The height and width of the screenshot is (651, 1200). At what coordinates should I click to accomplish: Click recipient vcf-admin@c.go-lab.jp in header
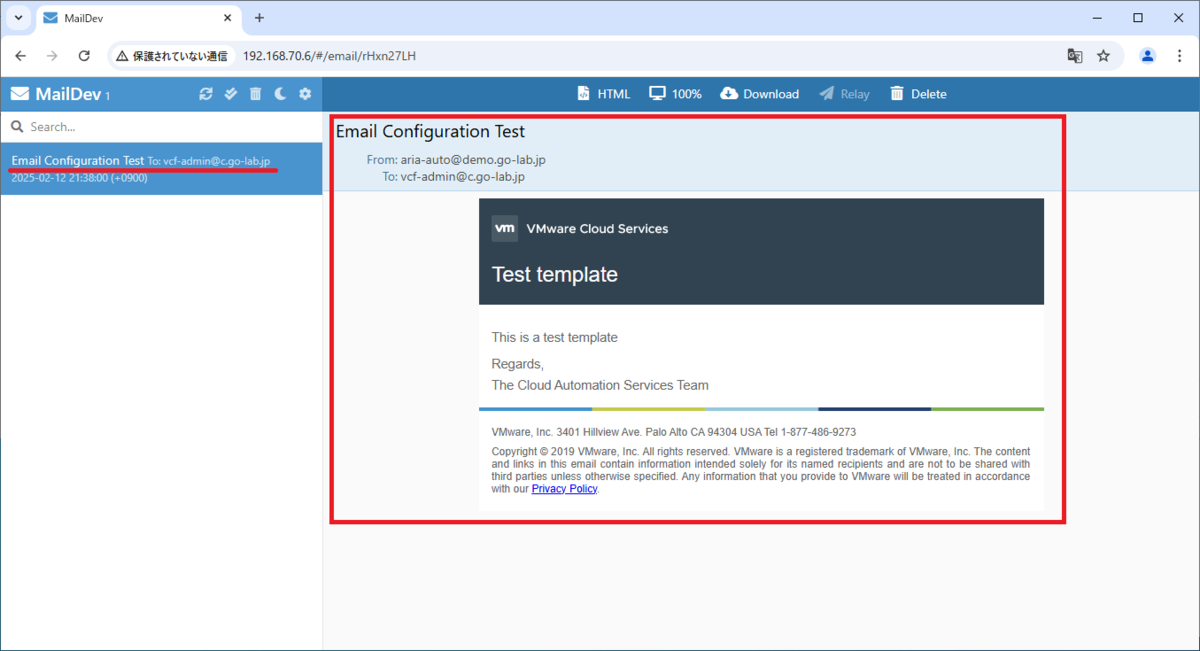pyautogui.click(x=463, y=176)
